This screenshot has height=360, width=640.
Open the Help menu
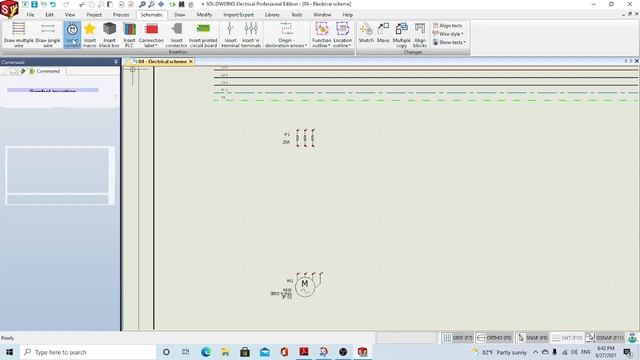point(347,15)
